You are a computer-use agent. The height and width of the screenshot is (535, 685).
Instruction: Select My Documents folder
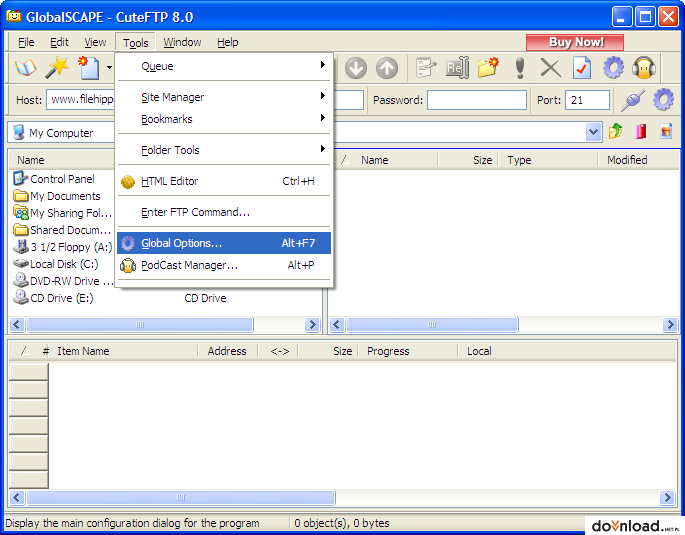point(57,196)
